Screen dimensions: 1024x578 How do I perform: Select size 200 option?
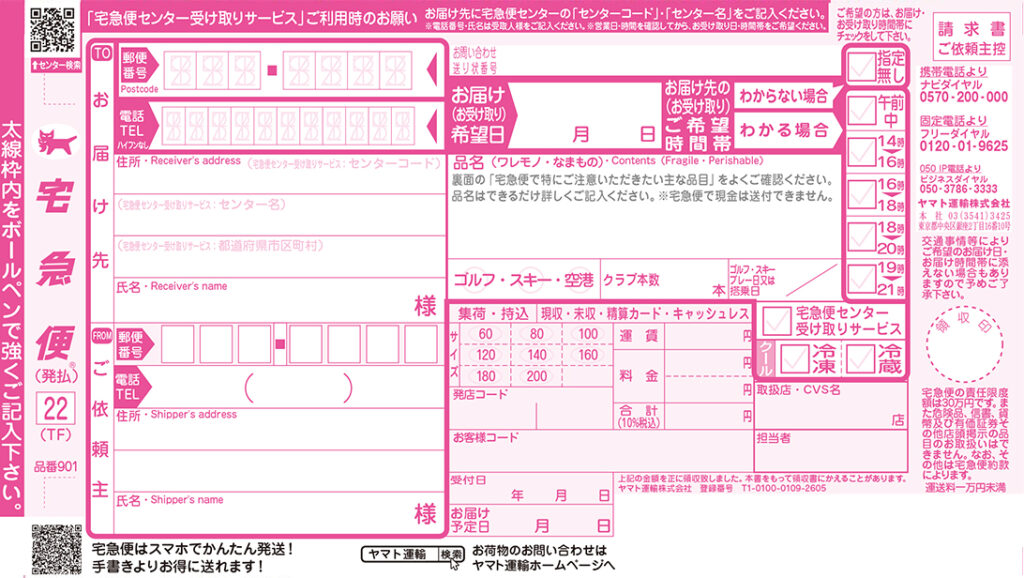click(537, 376)
